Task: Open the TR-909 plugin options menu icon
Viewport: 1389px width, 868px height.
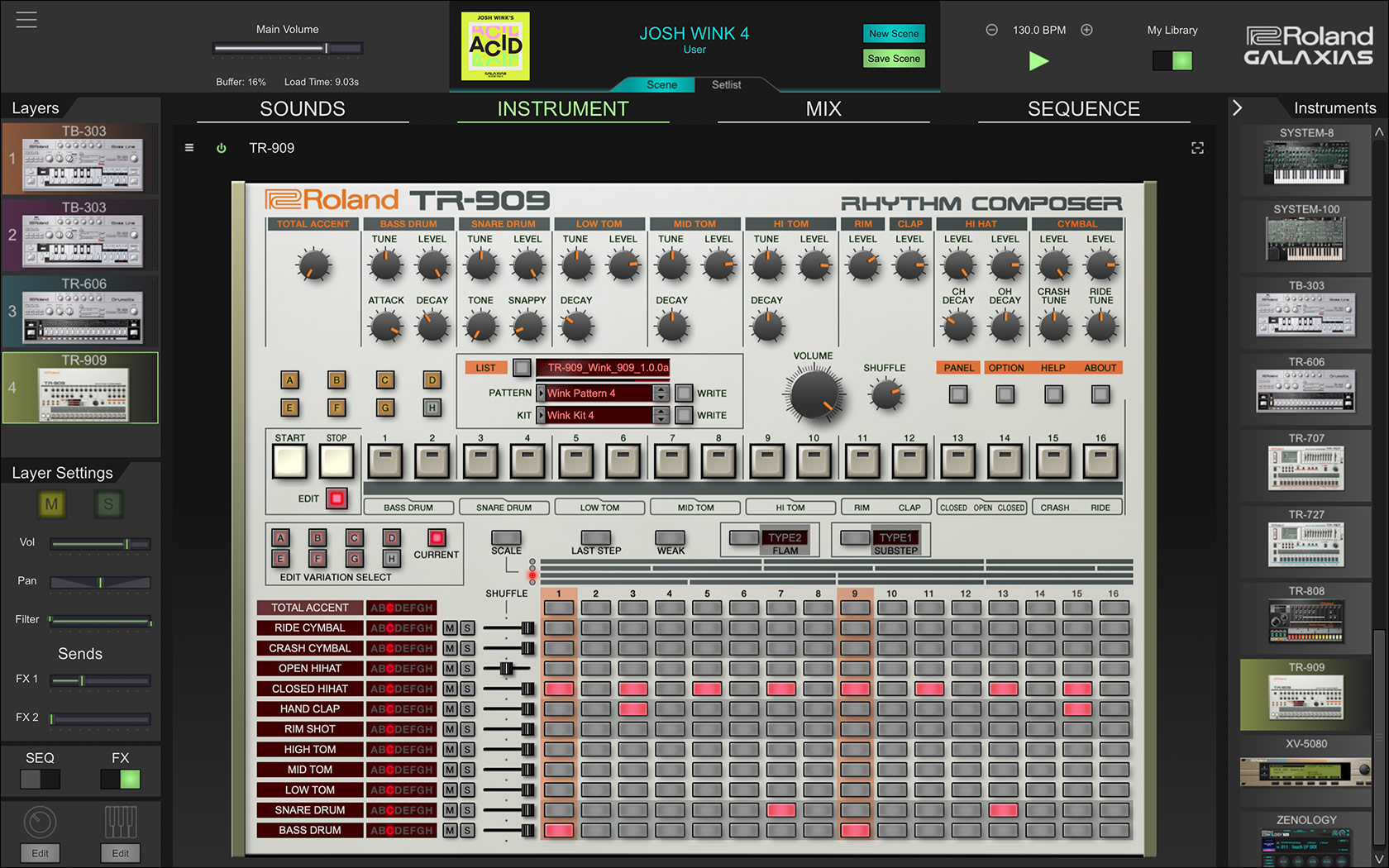Action: pos(189,148)
